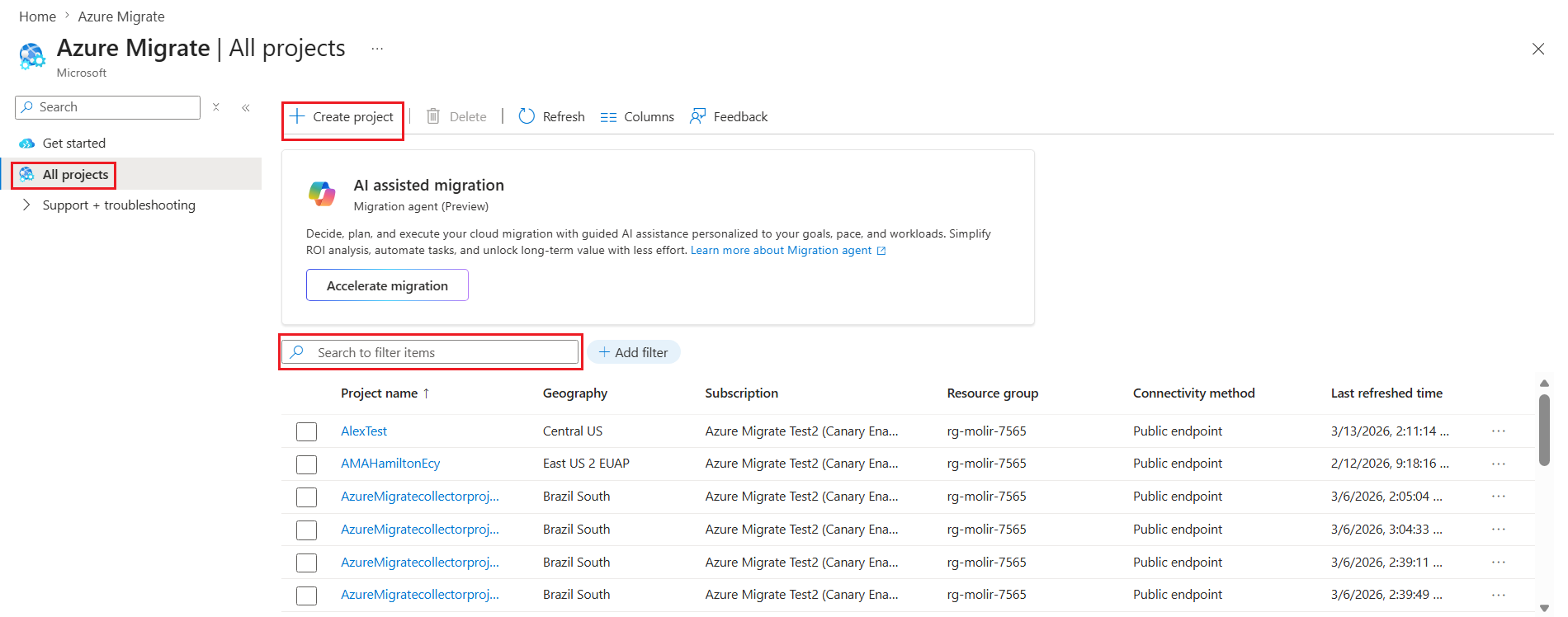Viewport: 1568px width, 617px height.
Task: Sort by the Resource group column header
Action: (993, 393)
